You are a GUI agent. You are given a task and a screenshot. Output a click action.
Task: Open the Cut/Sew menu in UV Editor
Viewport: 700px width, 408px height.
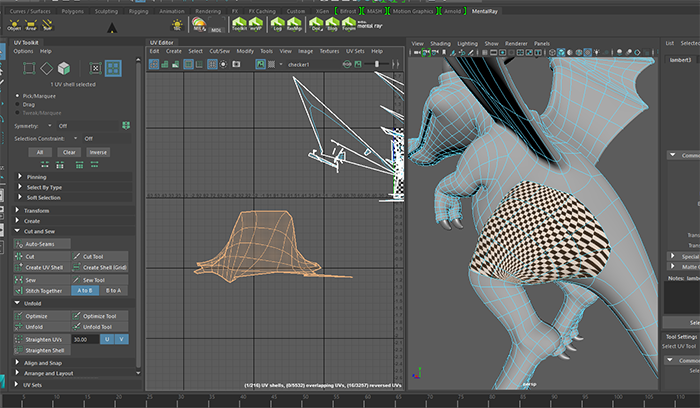coord(219,51)
